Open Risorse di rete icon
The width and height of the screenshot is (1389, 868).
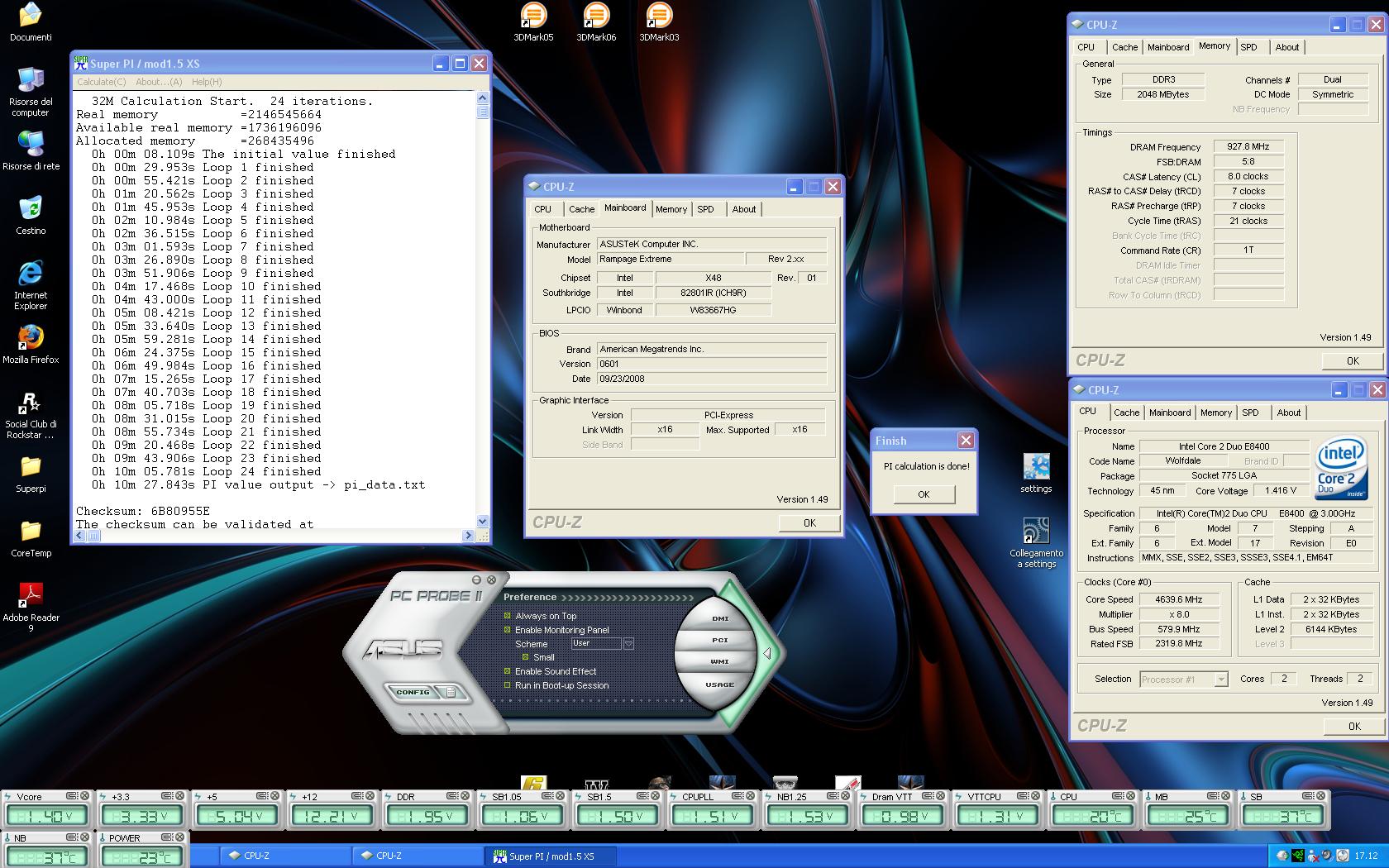(x=31, y=150)
